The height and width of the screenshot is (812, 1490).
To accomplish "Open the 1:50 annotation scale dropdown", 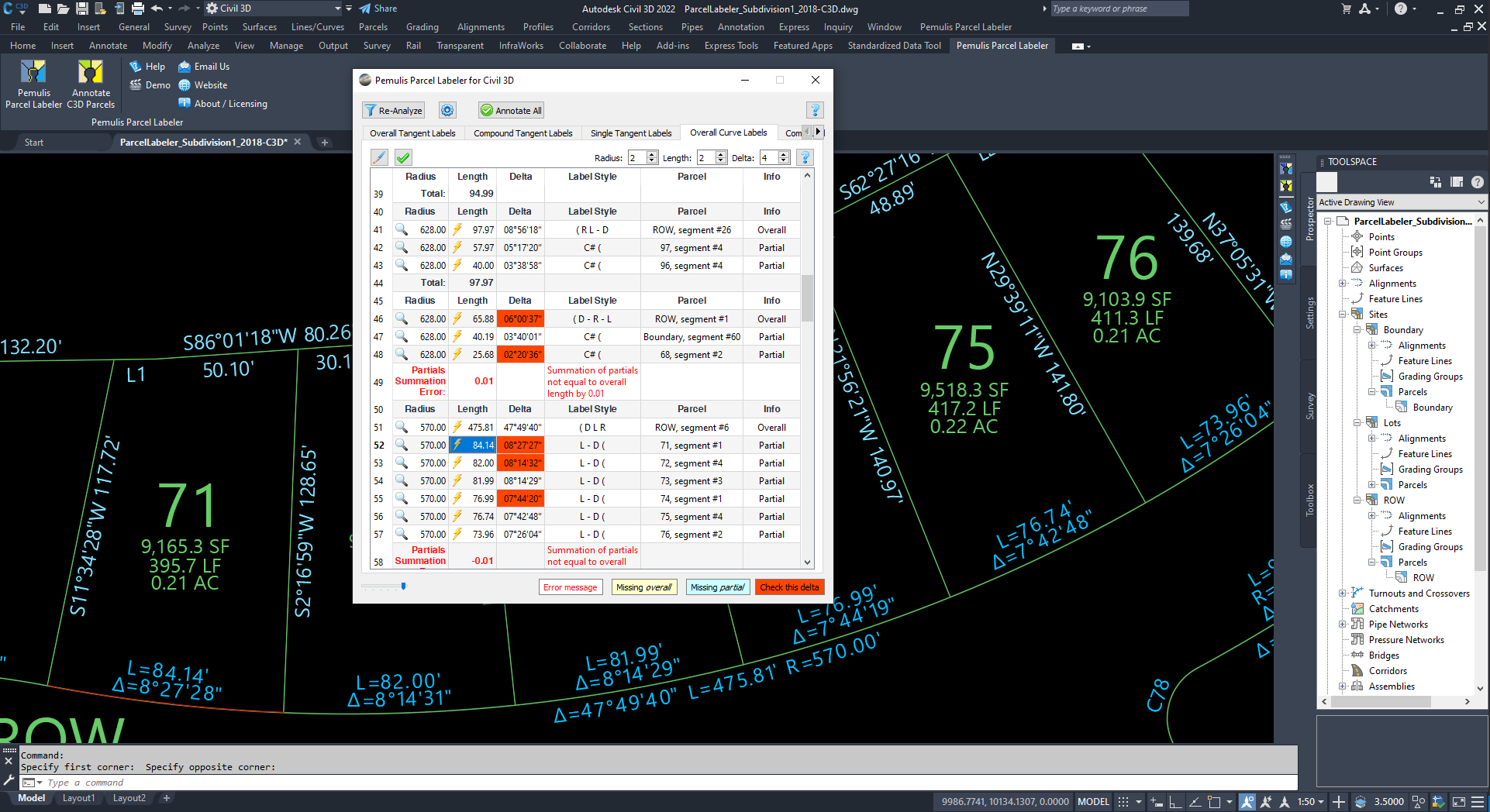I will (1311, 802).
